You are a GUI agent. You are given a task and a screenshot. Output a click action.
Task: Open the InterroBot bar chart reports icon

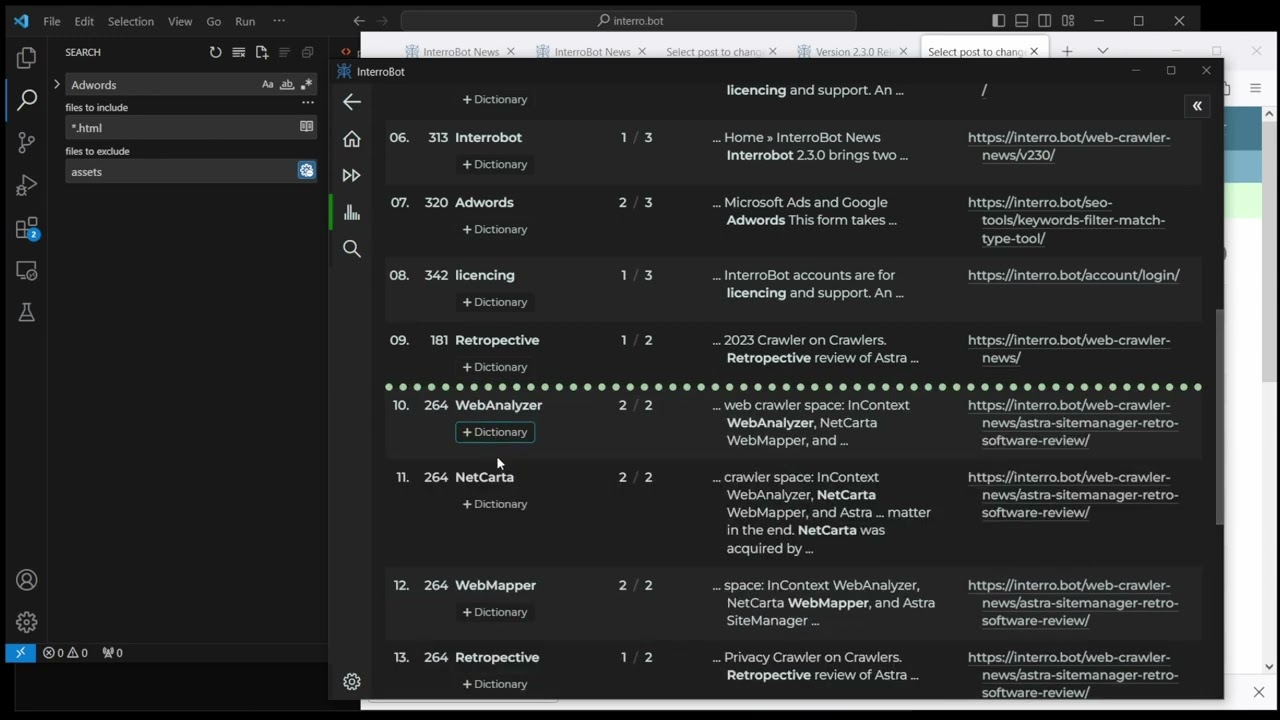(352, 212)
